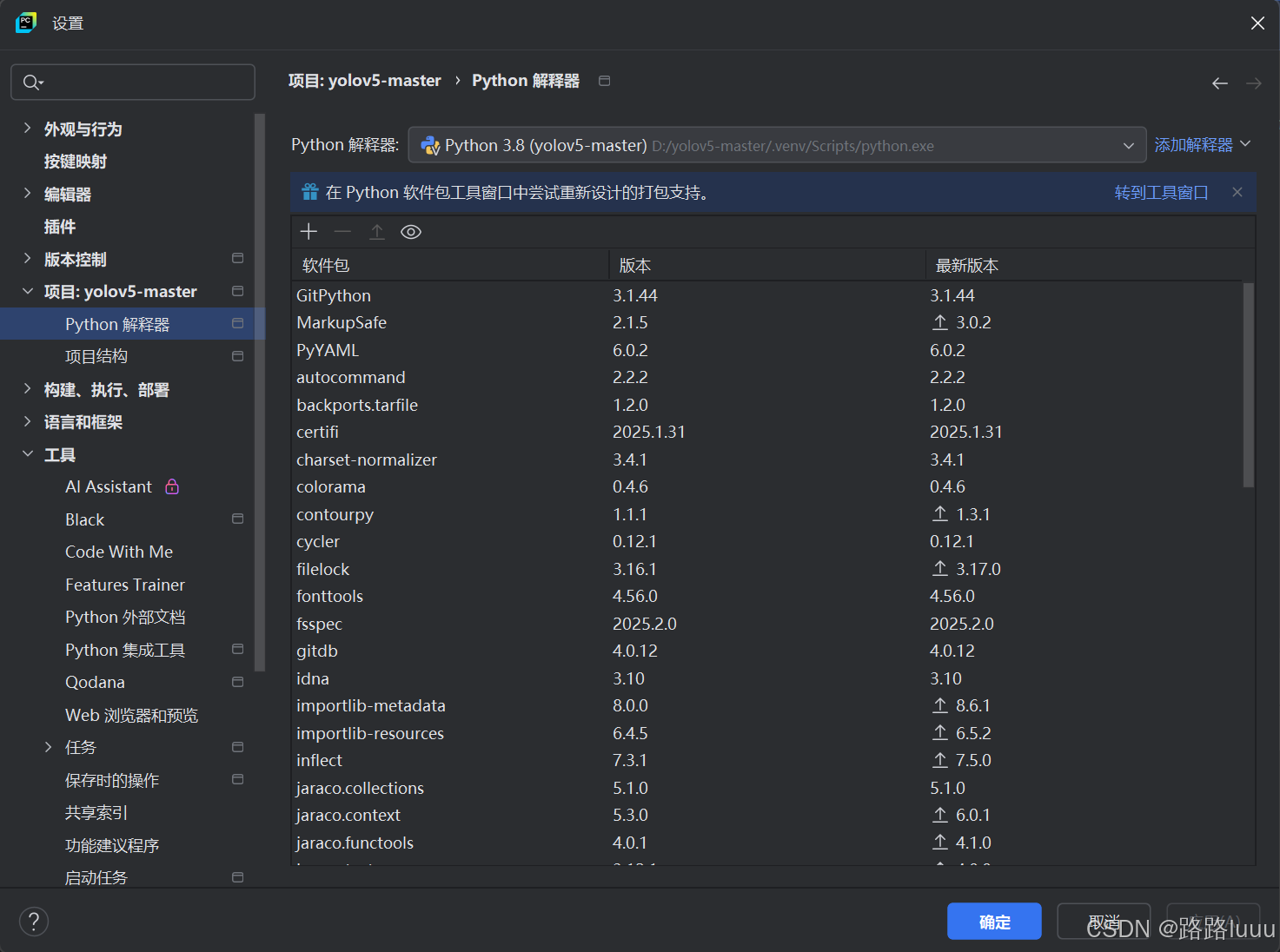The width and height of the screenshot is (1280, 952).
Task: Click the 软件包 column header
Action: [450, 266]
